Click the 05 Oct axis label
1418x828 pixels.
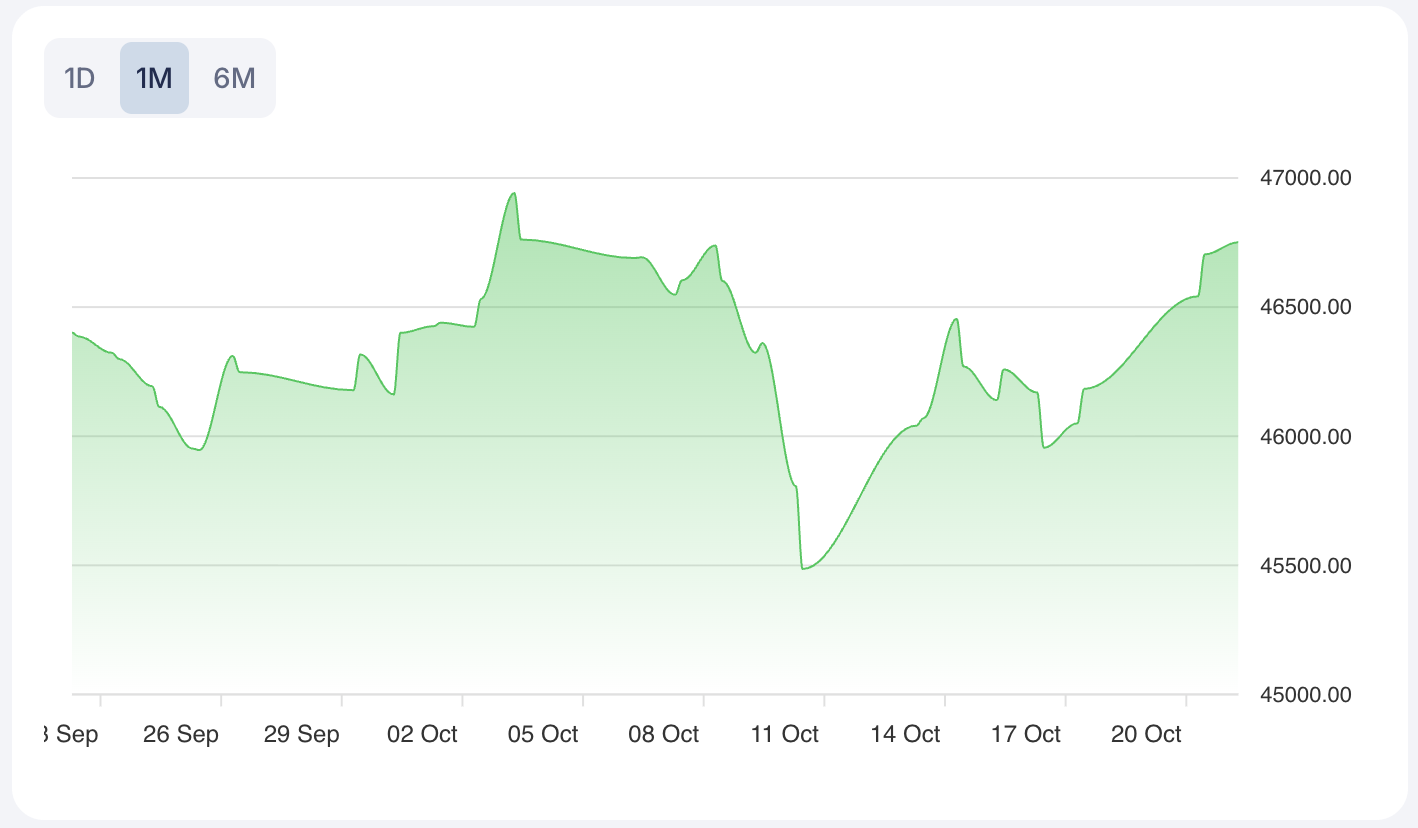click(x=543, y=734)
